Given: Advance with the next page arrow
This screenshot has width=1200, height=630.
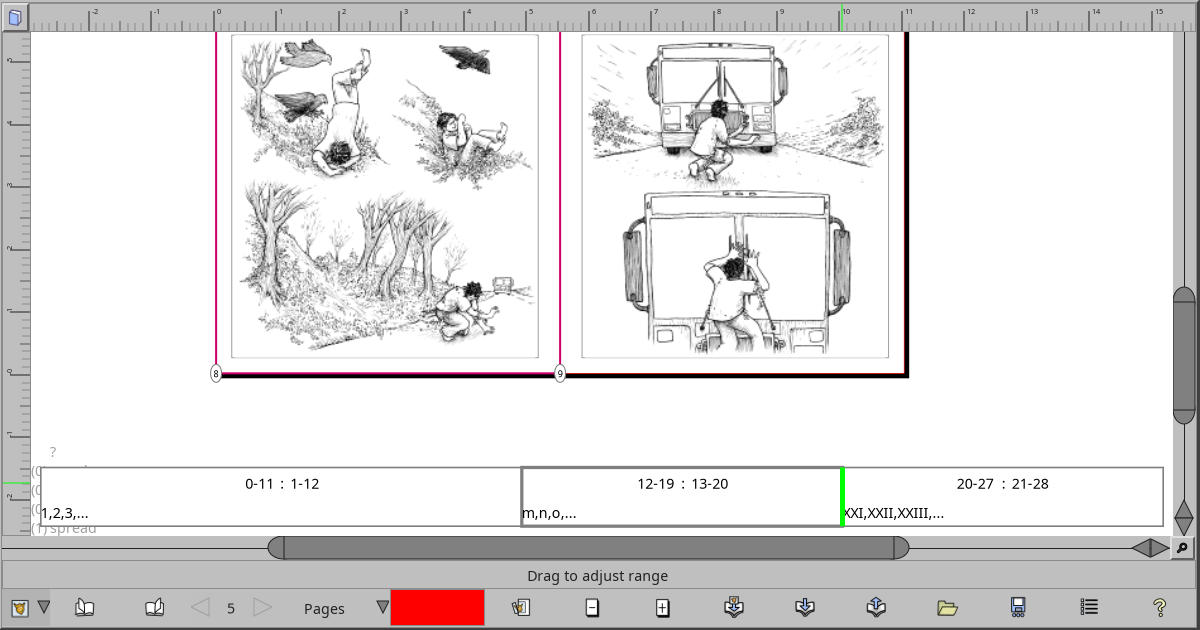Looking at the screenshot, I should (263, 607).
